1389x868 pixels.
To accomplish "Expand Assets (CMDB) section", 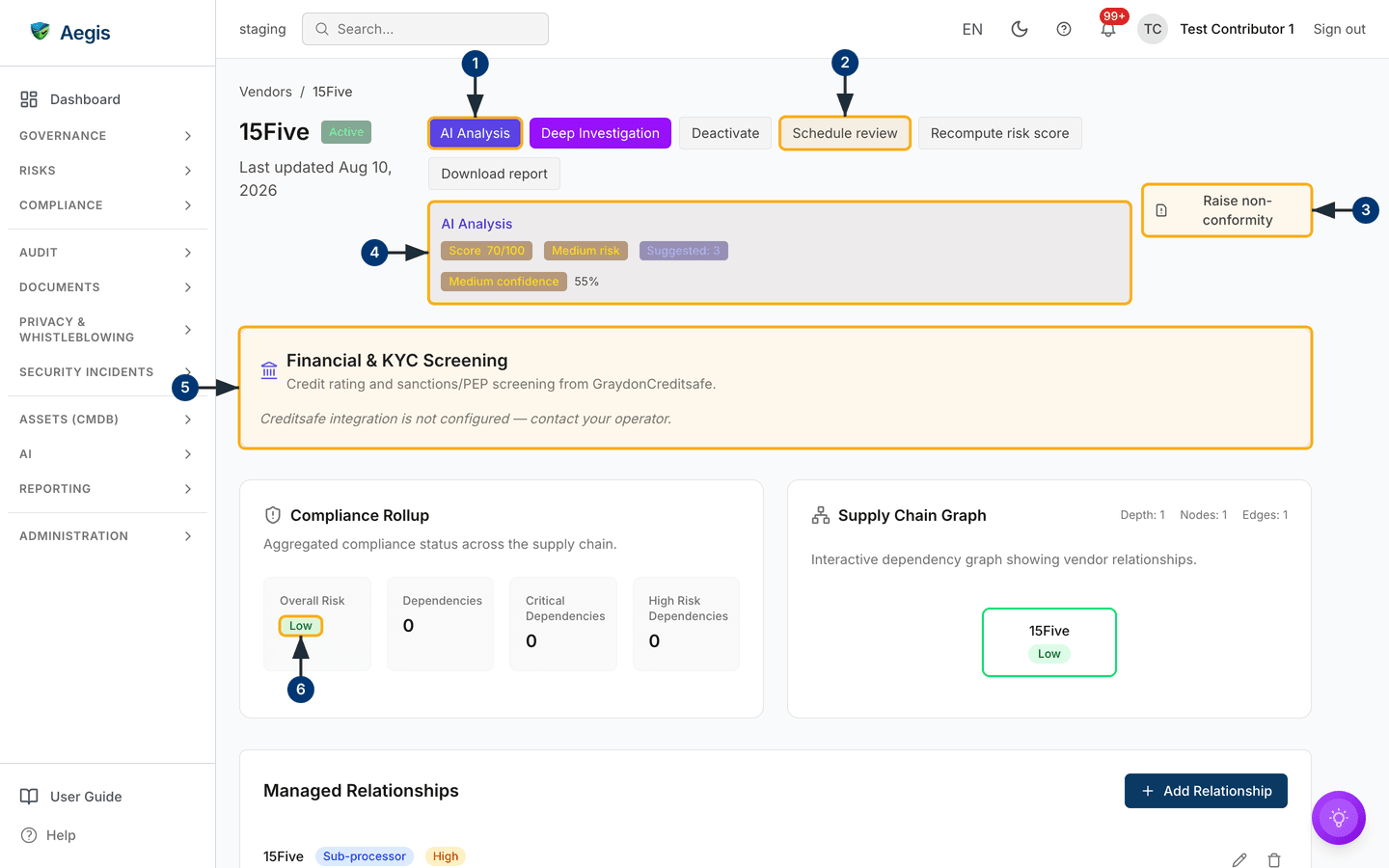I will 107,420.
